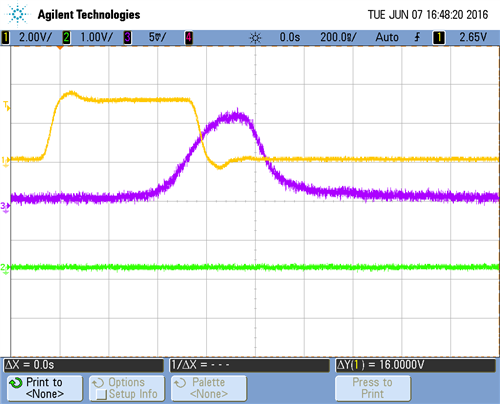The height and width of the screenshot is (404, 500).
Task: Click the 200.0 timebase per division value
Action: pos(338,37)
